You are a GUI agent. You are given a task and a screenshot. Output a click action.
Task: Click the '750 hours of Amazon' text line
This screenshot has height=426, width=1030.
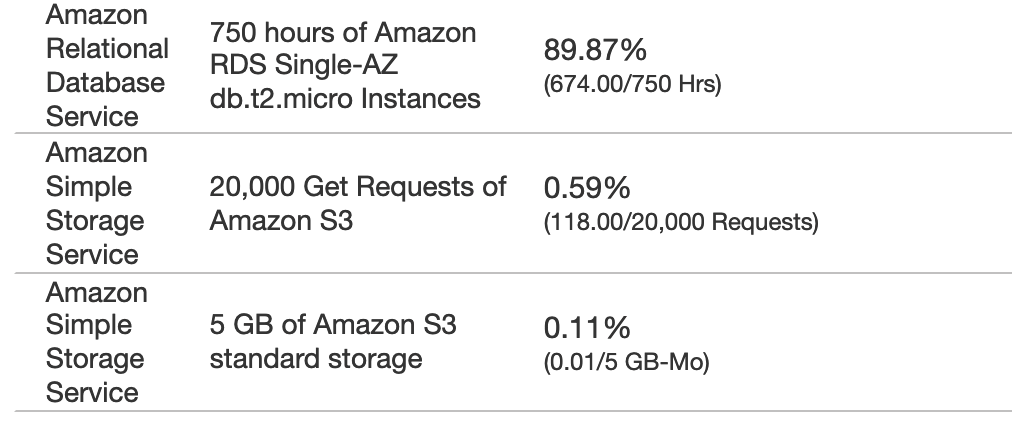point(343,32)
